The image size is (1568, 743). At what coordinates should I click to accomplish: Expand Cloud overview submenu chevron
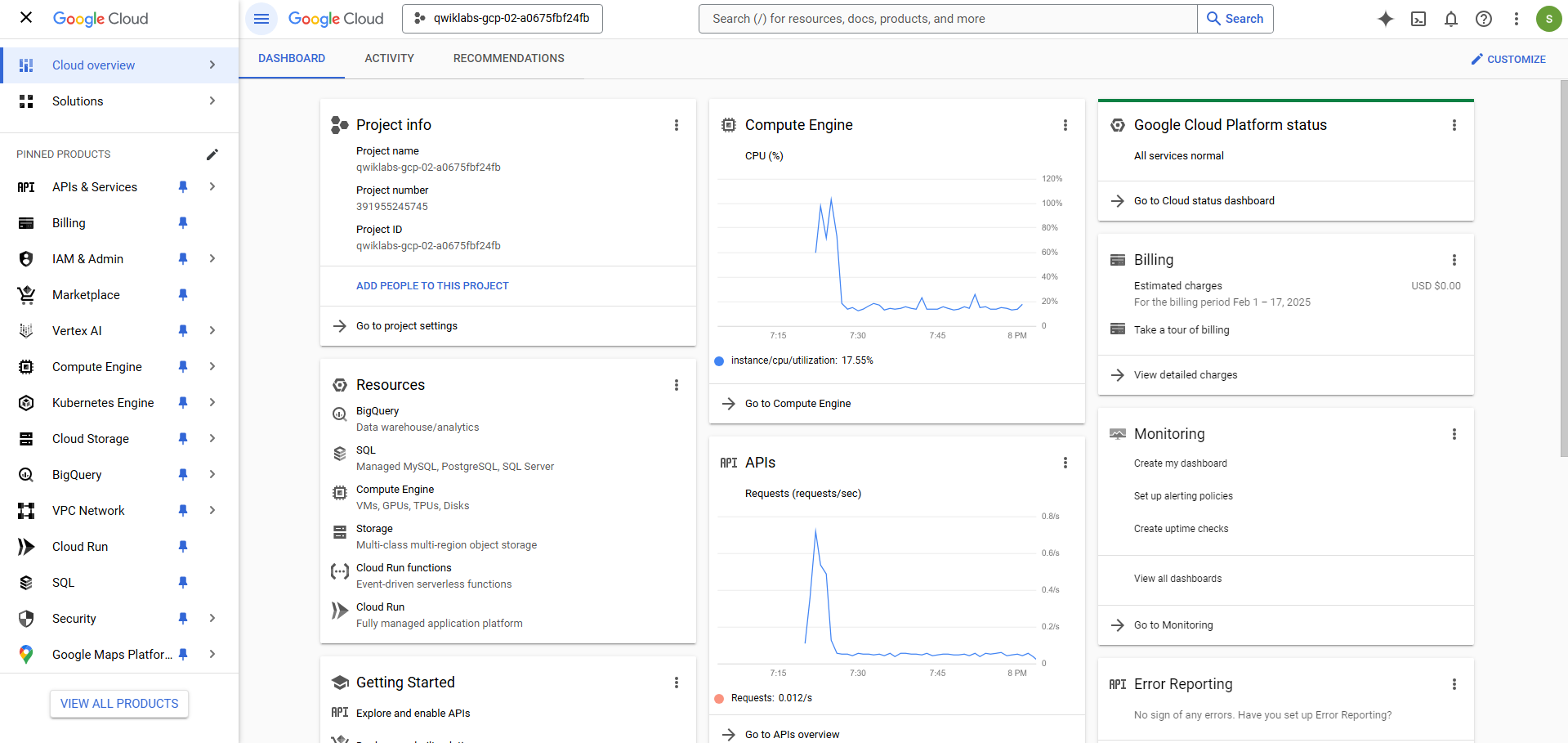[x=212, y=65]
